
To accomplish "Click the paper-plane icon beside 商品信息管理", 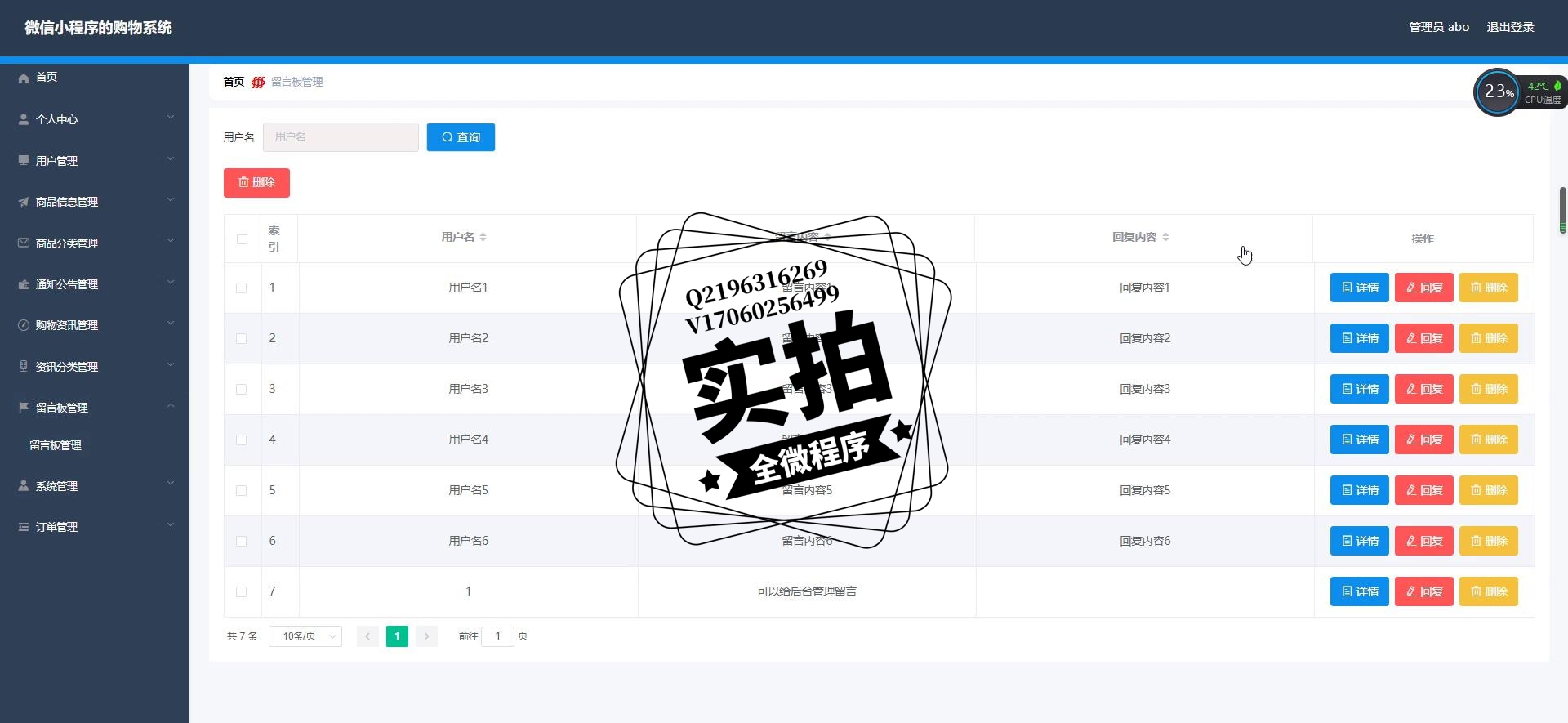I will [24, 202].
